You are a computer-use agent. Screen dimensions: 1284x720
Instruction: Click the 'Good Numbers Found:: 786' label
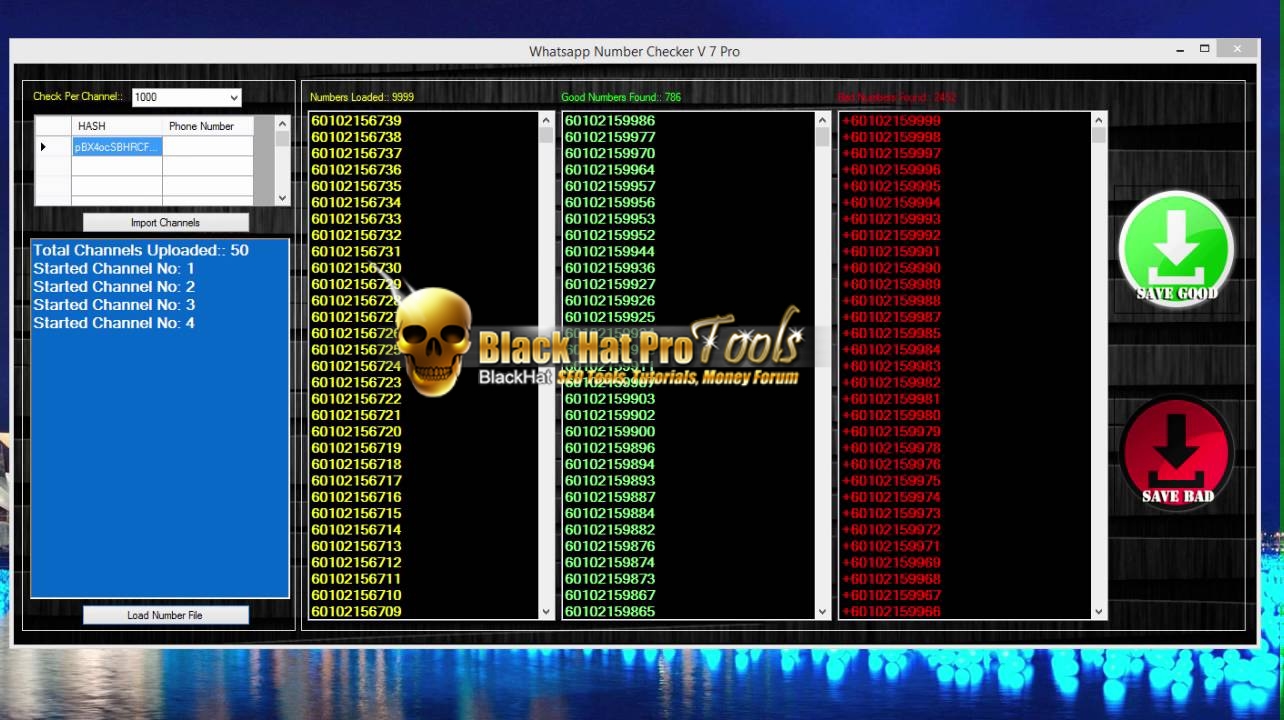pos(621,98)
